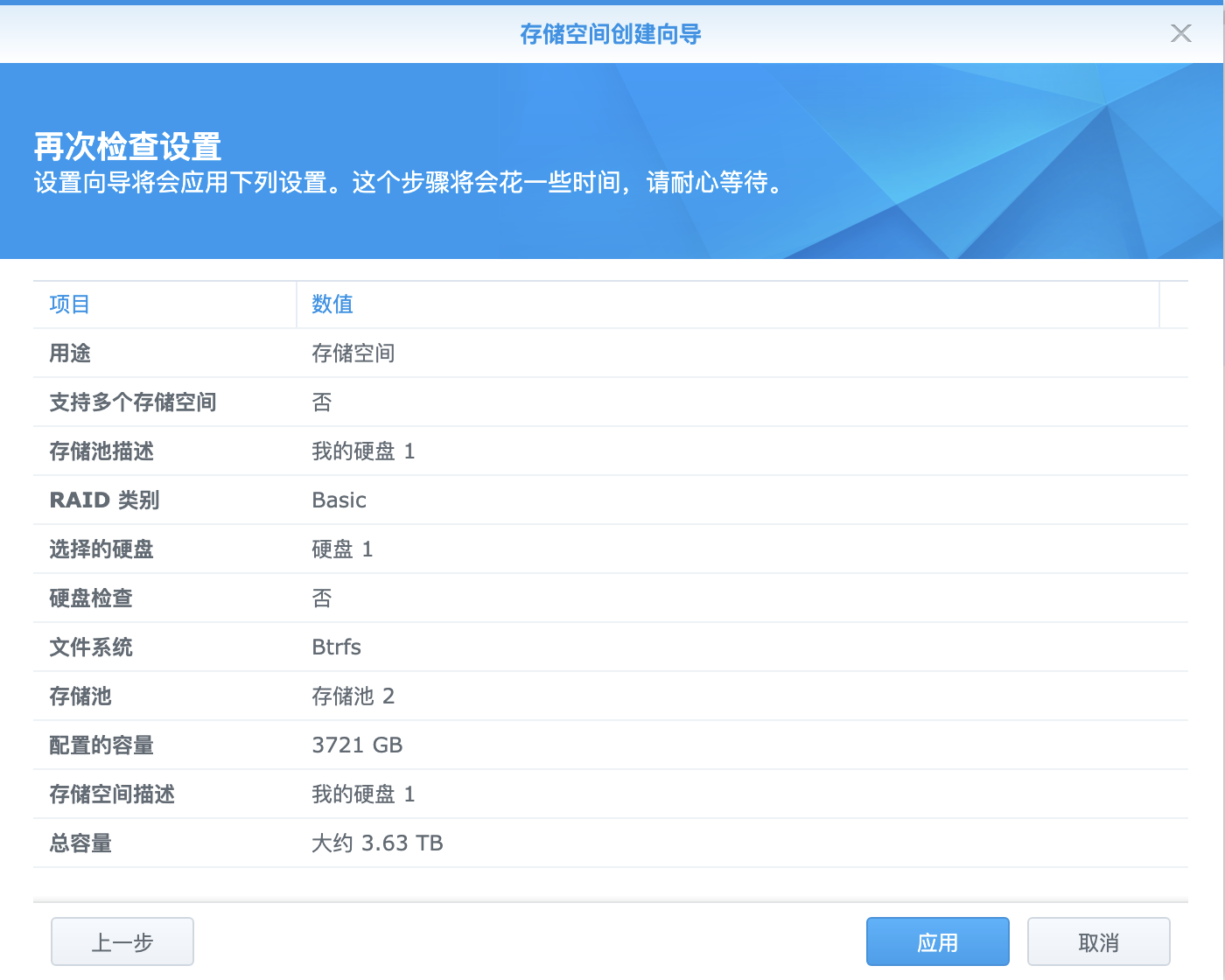Viewport: 1225px width, 980px height.
Task: Close the storage creation wizard dialog
Action: pyautogui.click(x=1181, y=33)
